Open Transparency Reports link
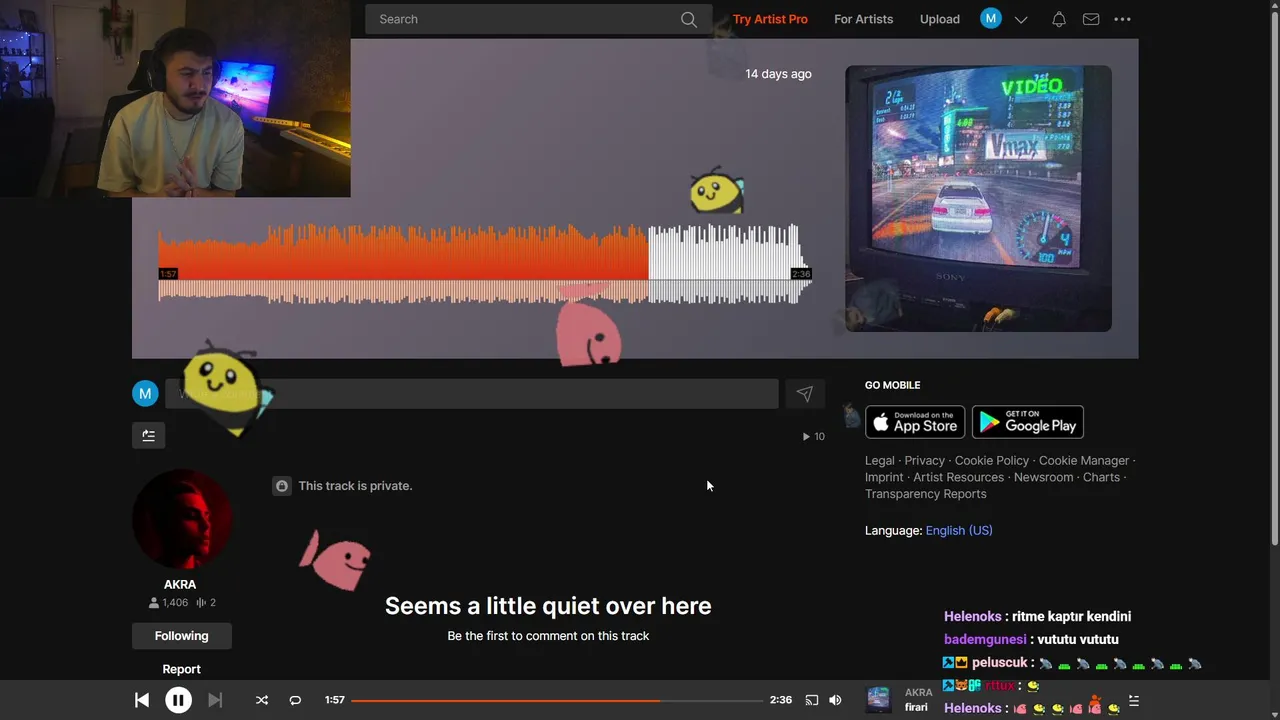Image resolution: width=1280 pixels, height=720 pixels. click(x=925, y=494)
